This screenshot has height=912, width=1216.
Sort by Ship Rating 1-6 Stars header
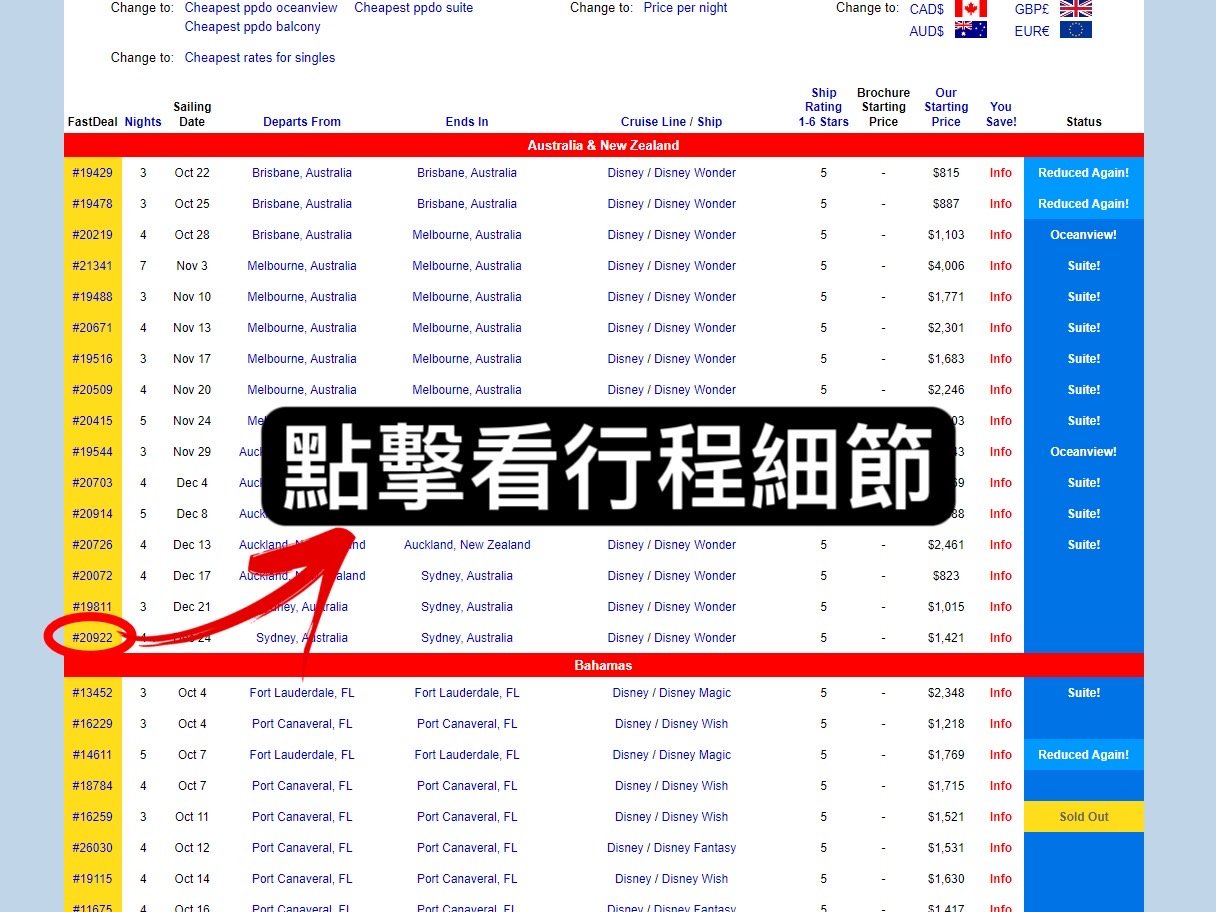pos(824,108)
